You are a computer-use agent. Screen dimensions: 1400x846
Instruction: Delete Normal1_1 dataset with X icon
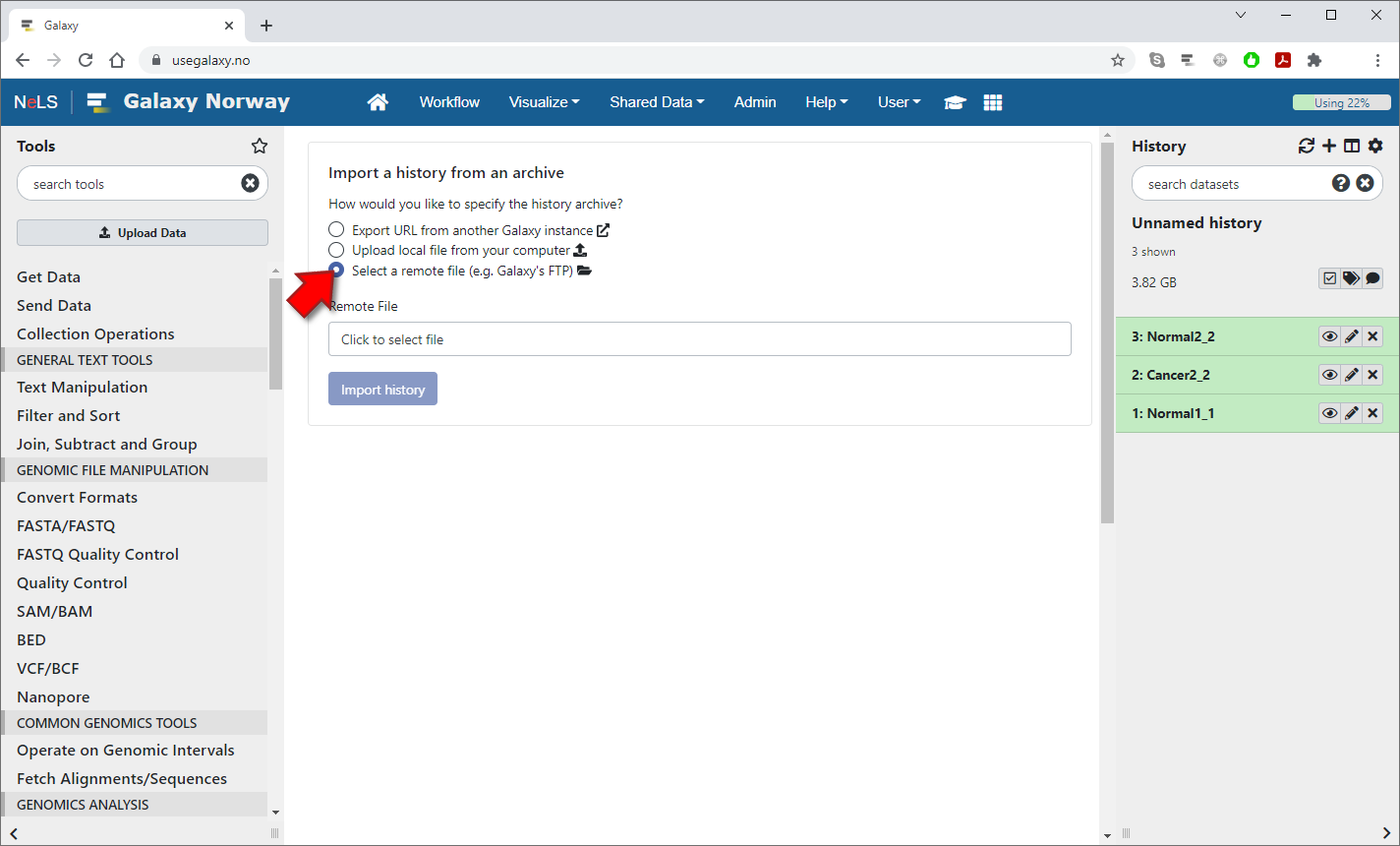[x=1373, y=413]
